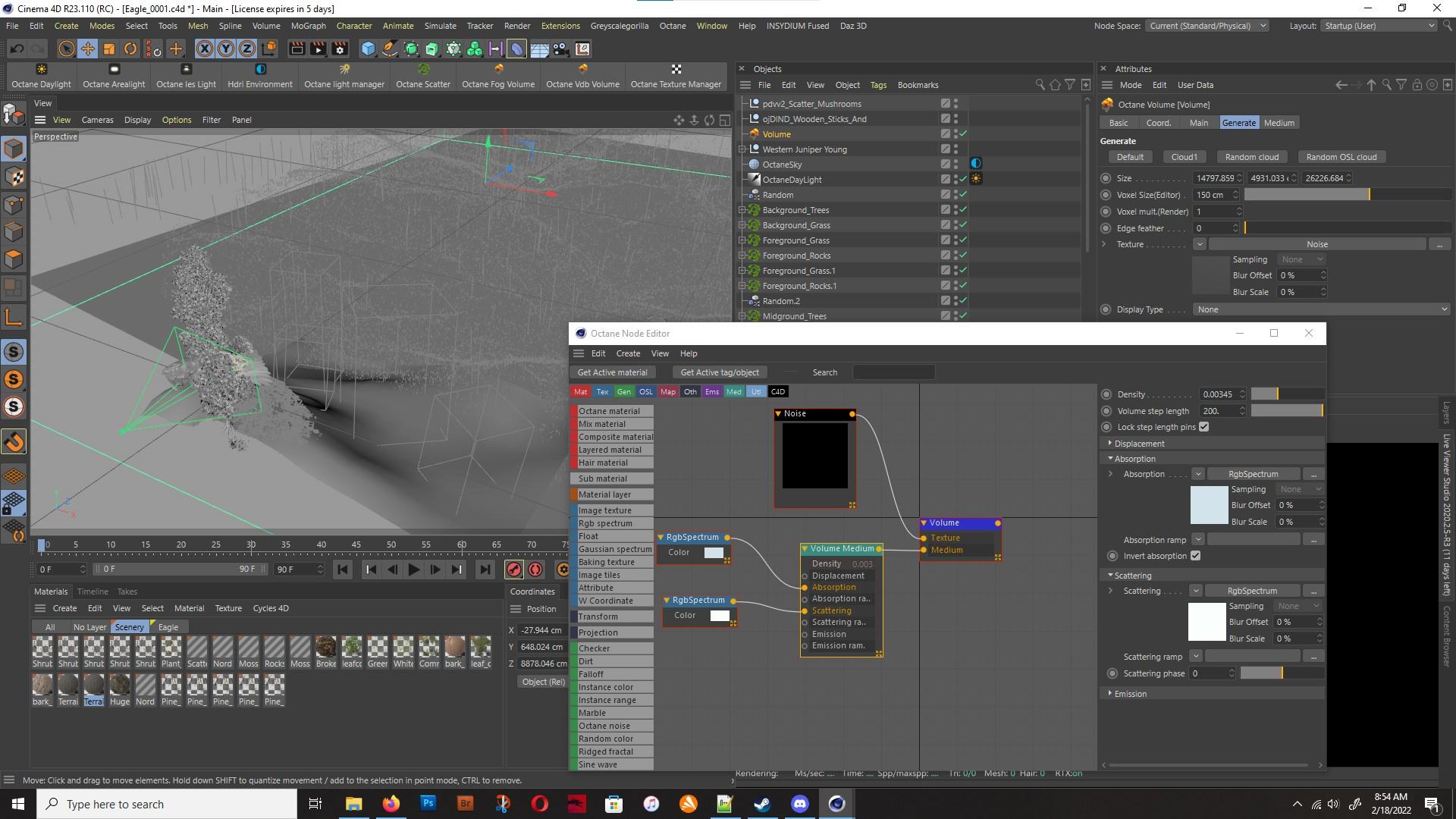Open the MoGraph menu
Screen dimensions: 1456x819
point(308,26)
